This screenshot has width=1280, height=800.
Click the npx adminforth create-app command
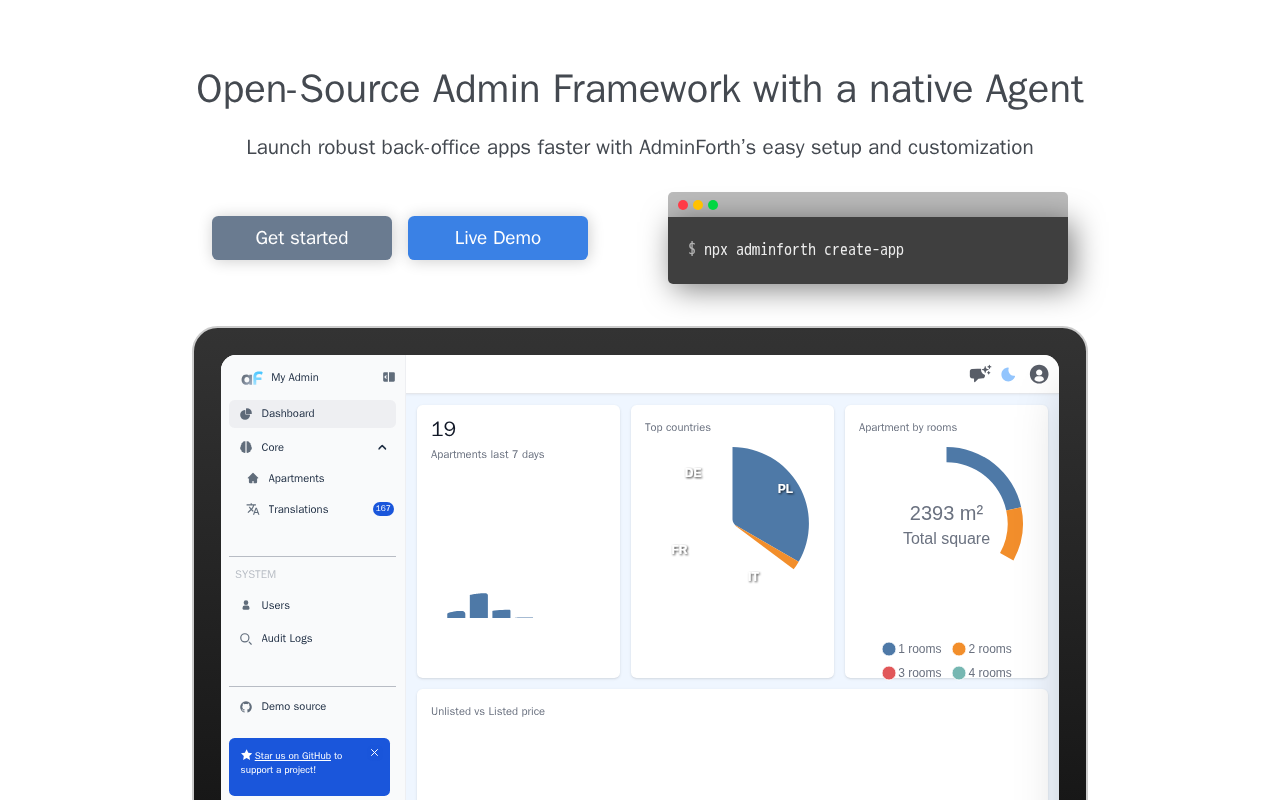click(x=804, y=250)
